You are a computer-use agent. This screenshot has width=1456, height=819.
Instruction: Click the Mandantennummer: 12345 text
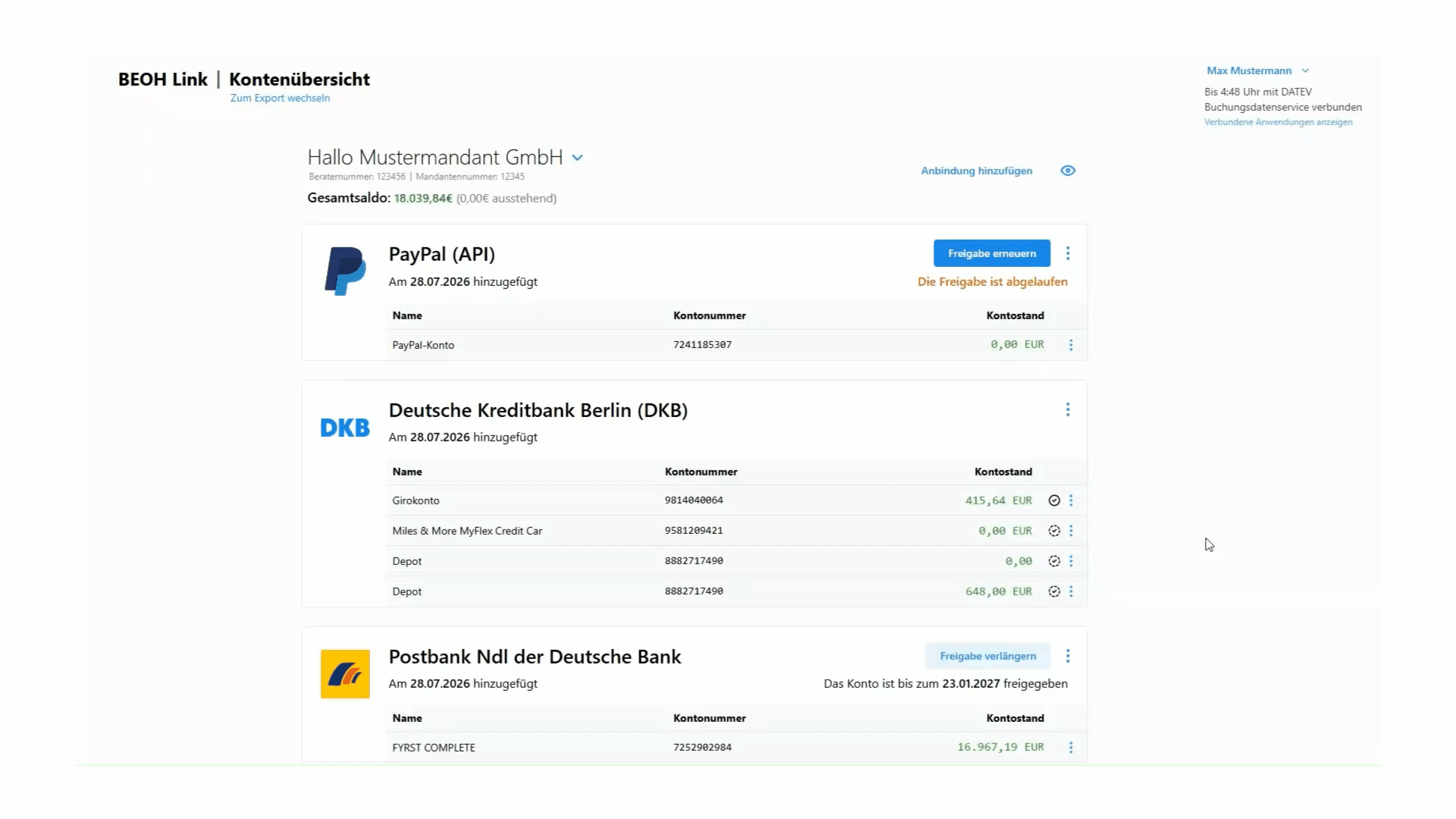click(x=470, y=177)
